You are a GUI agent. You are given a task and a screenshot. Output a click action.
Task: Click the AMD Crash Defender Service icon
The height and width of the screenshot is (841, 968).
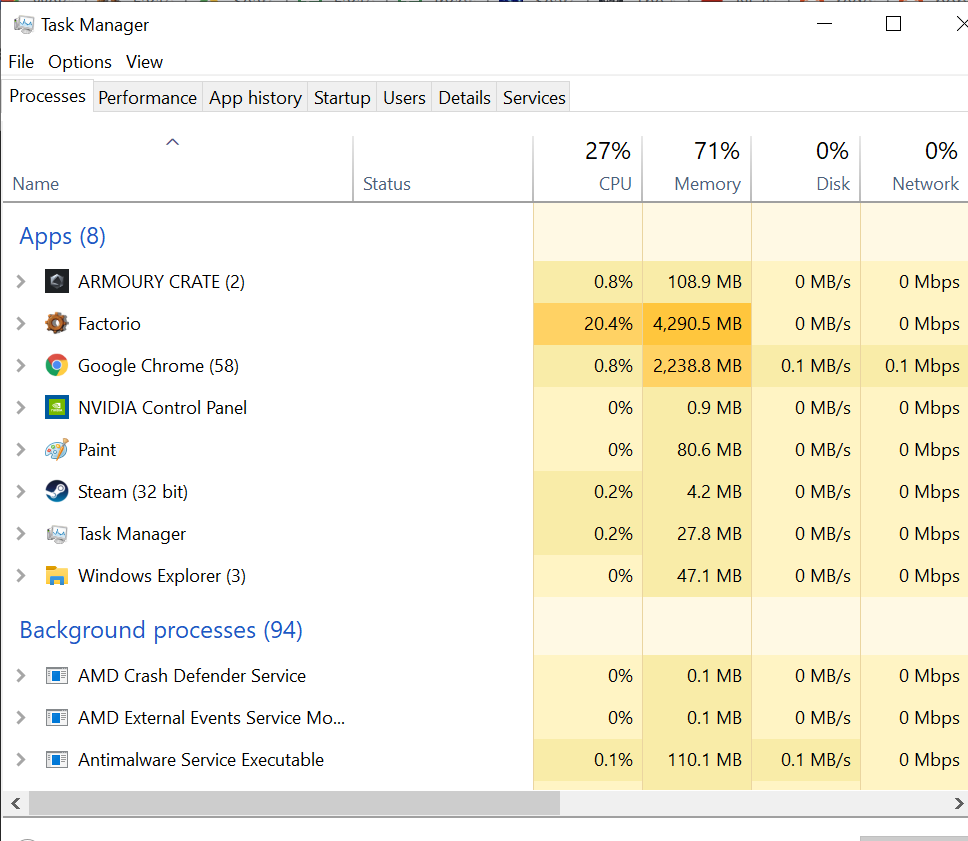57,676
